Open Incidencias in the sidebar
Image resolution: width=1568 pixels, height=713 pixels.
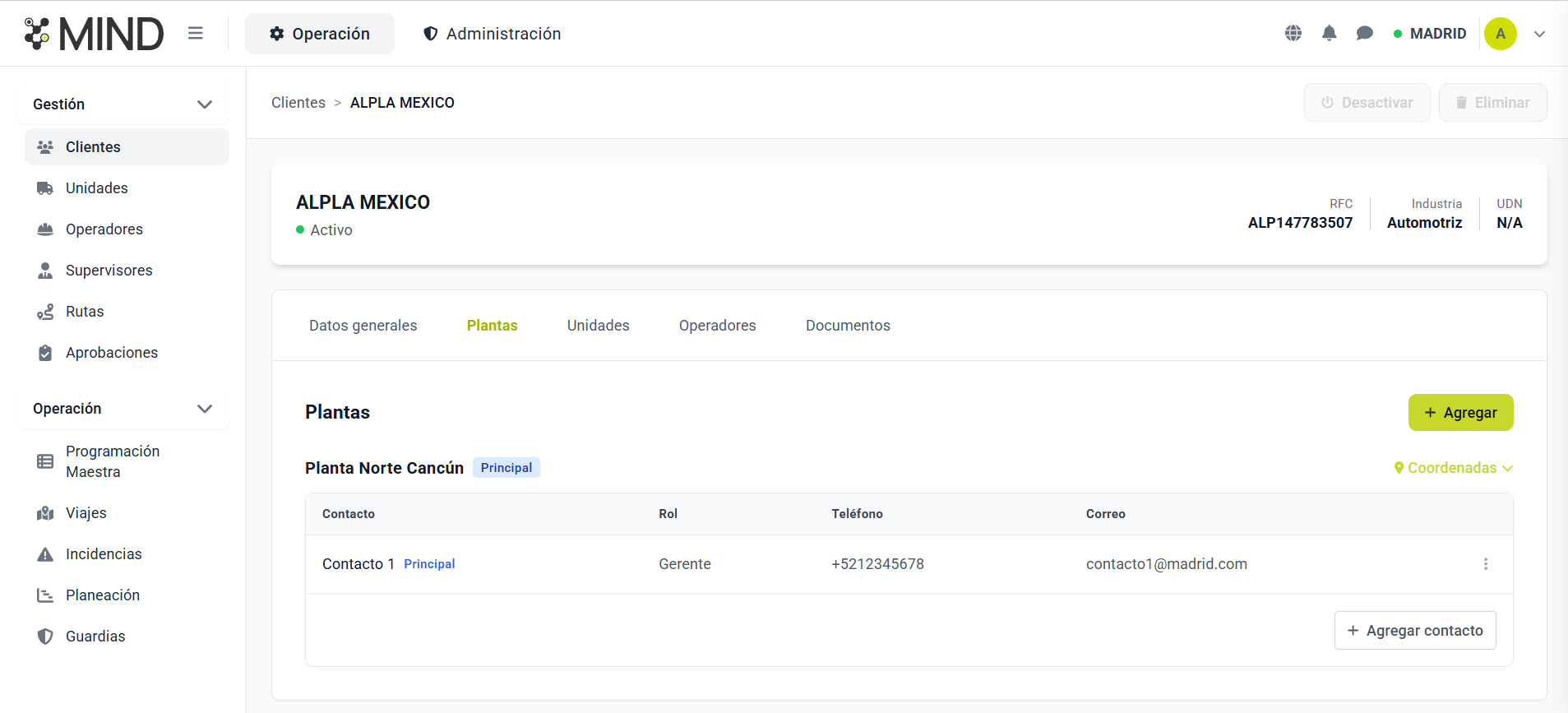[127, 554]
